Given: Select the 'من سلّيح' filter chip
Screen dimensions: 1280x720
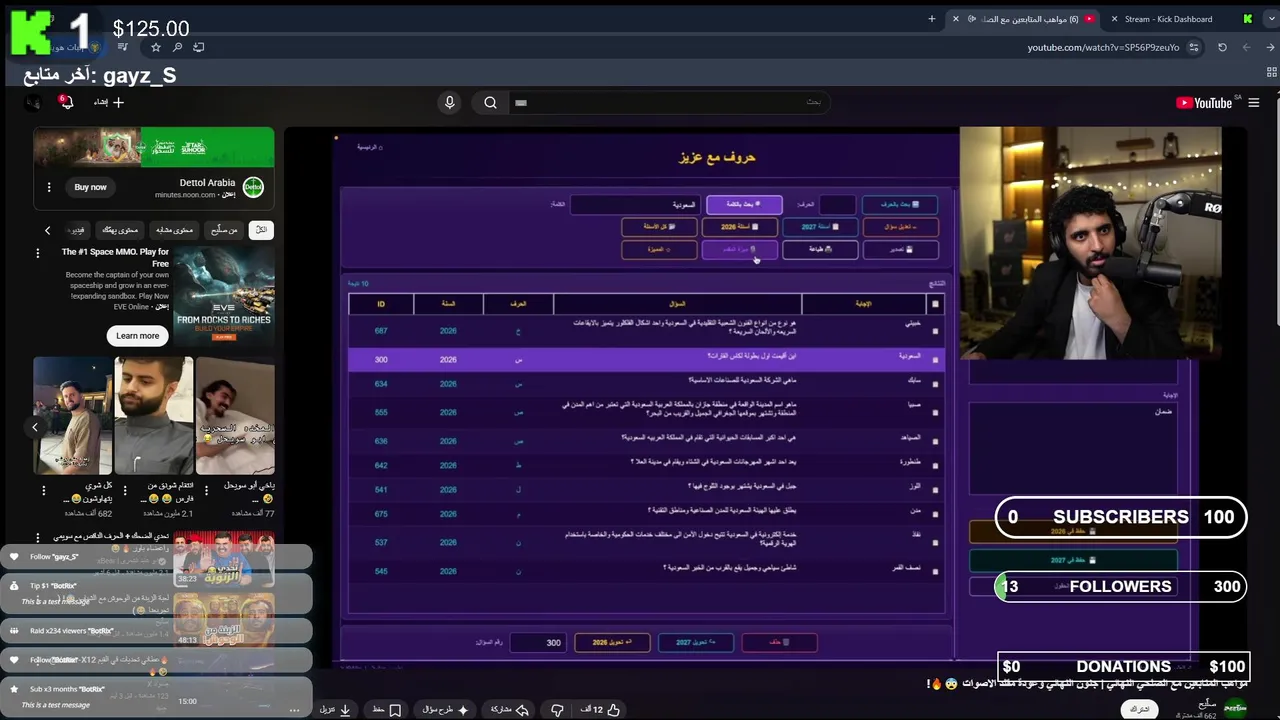Looking at the screenshot, I should point(224,230).
